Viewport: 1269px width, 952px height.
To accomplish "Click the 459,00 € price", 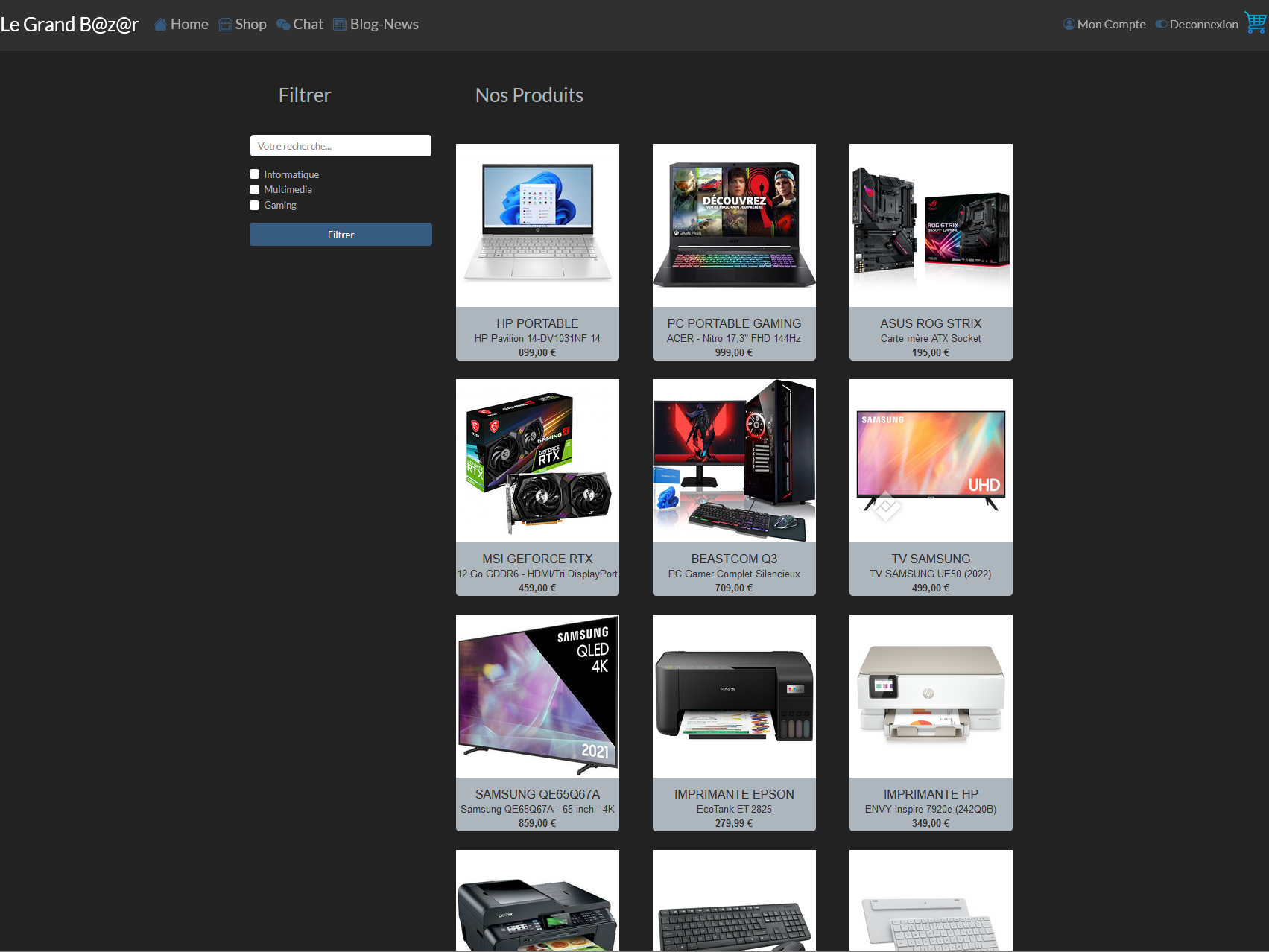I will [x=537, y=588].
